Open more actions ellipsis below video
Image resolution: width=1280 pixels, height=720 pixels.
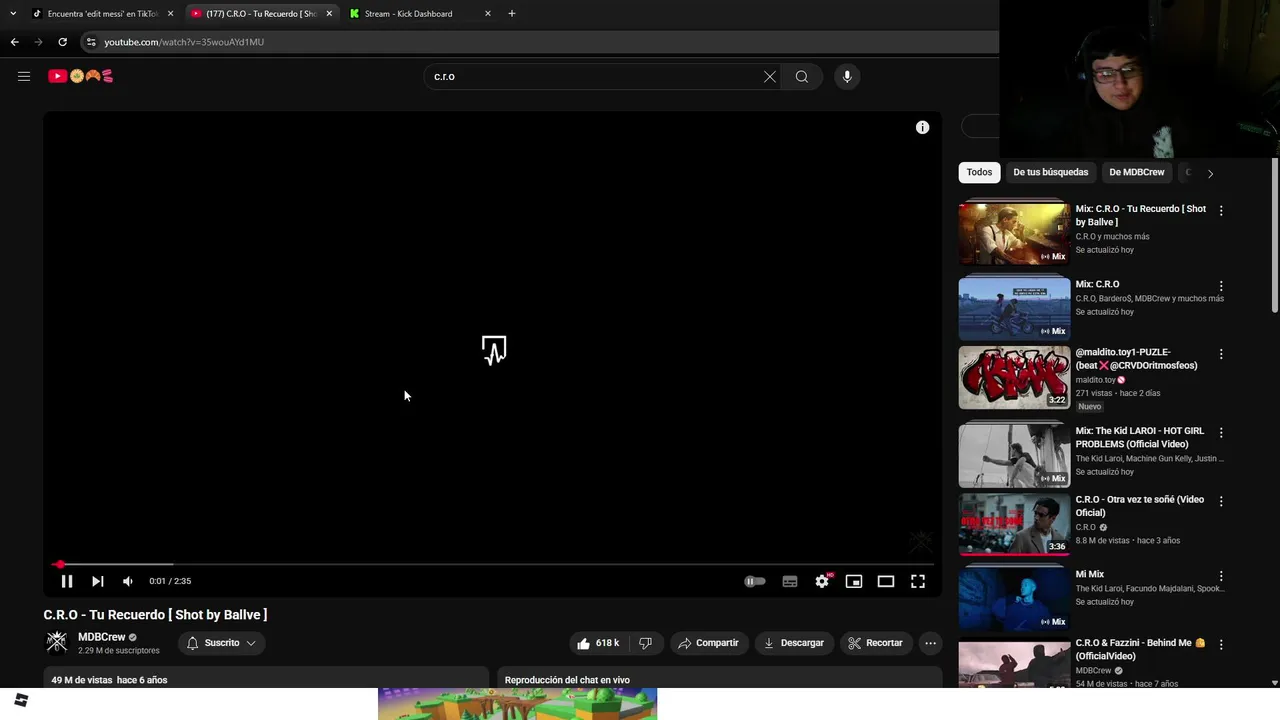pyautogui.click(x=930, y=643)
